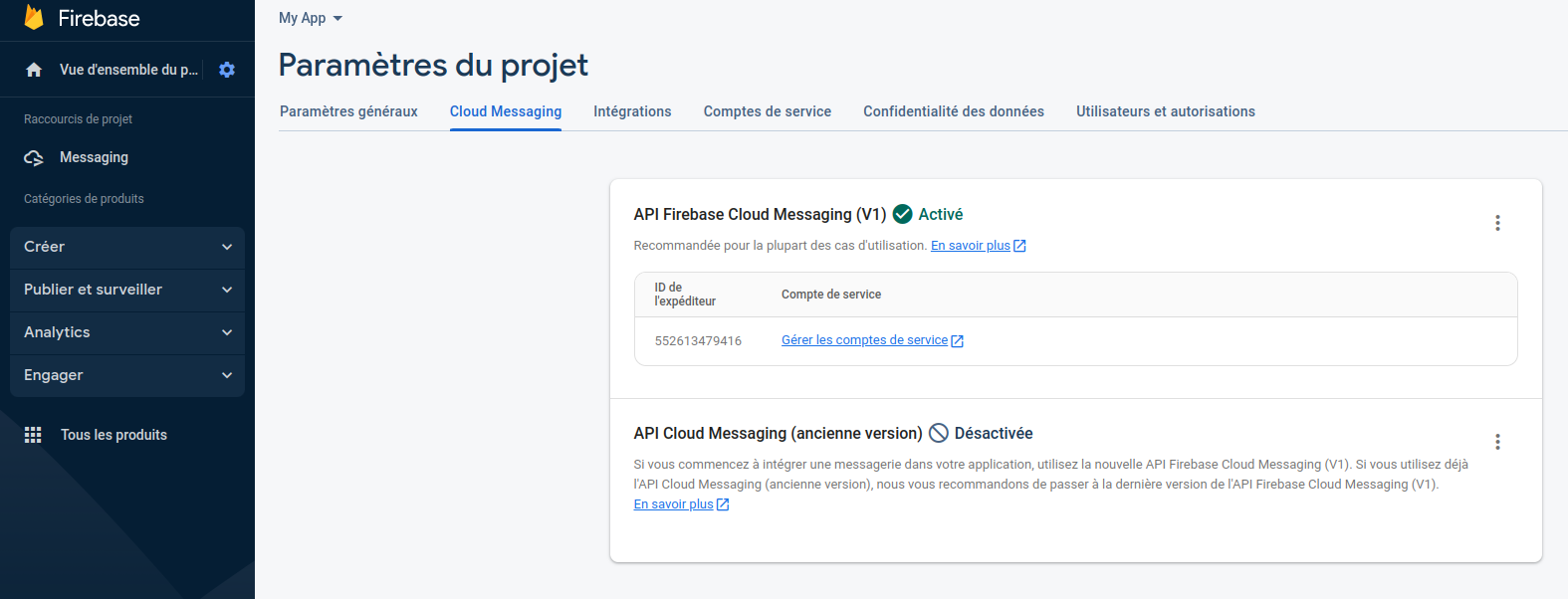
Task: Expand the Engager section
Action: (x=127, y=375)
